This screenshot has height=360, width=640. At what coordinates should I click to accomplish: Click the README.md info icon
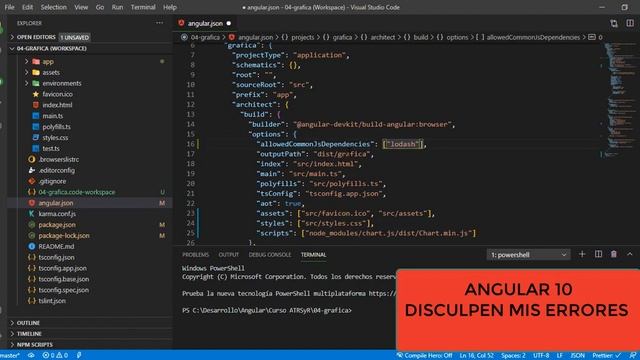click(x=31, y=246)
